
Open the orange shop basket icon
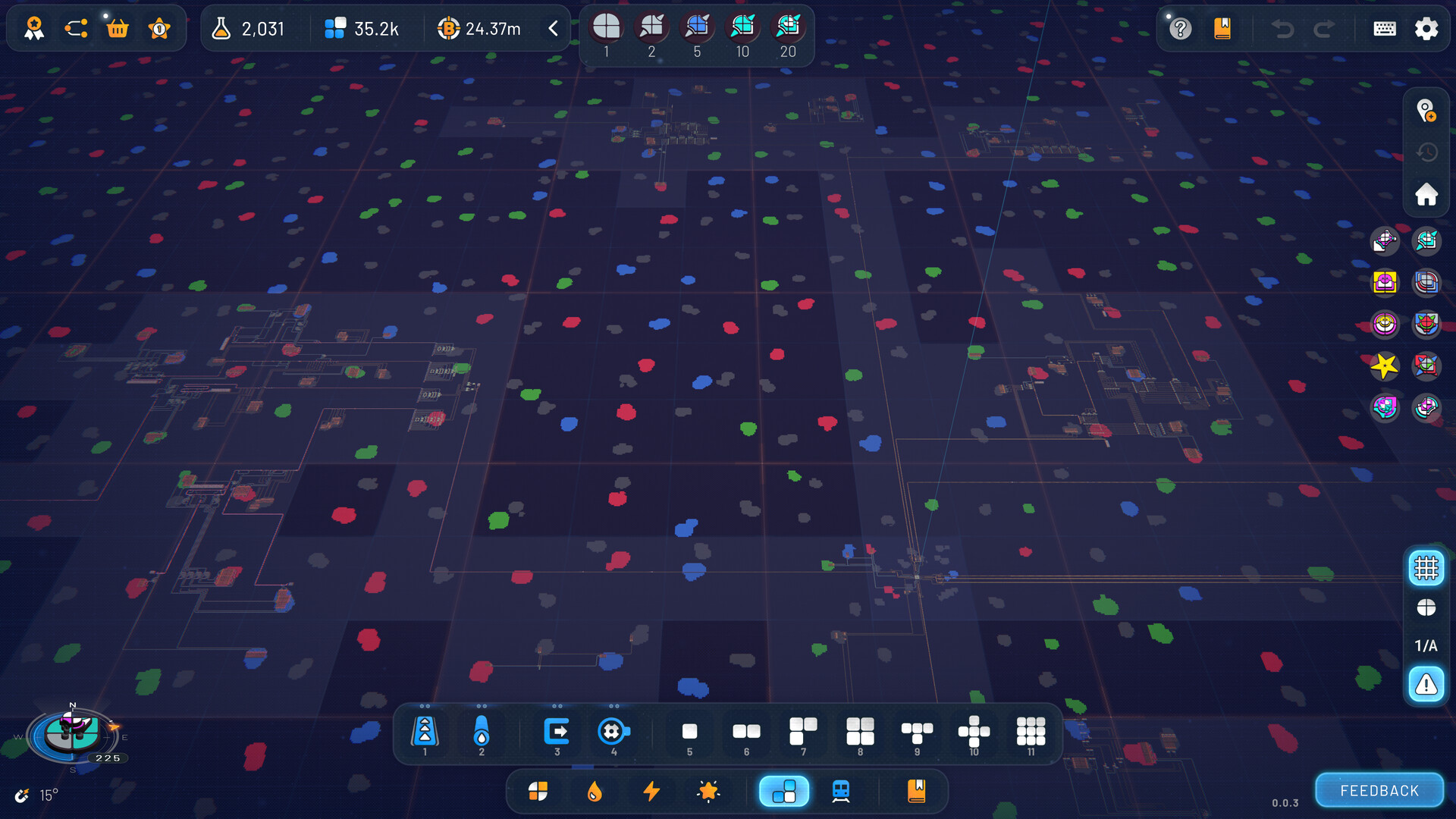coord(118,29)
